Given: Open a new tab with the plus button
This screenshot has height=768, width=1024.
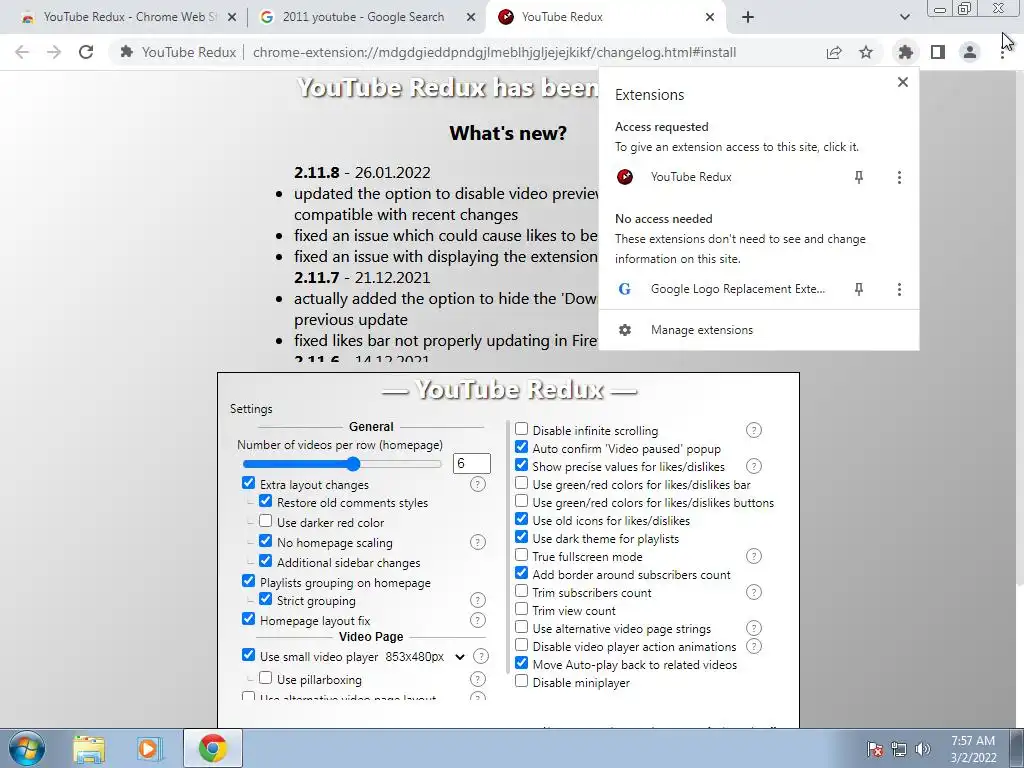Looking at the screenshot, I should pos(748,18).
